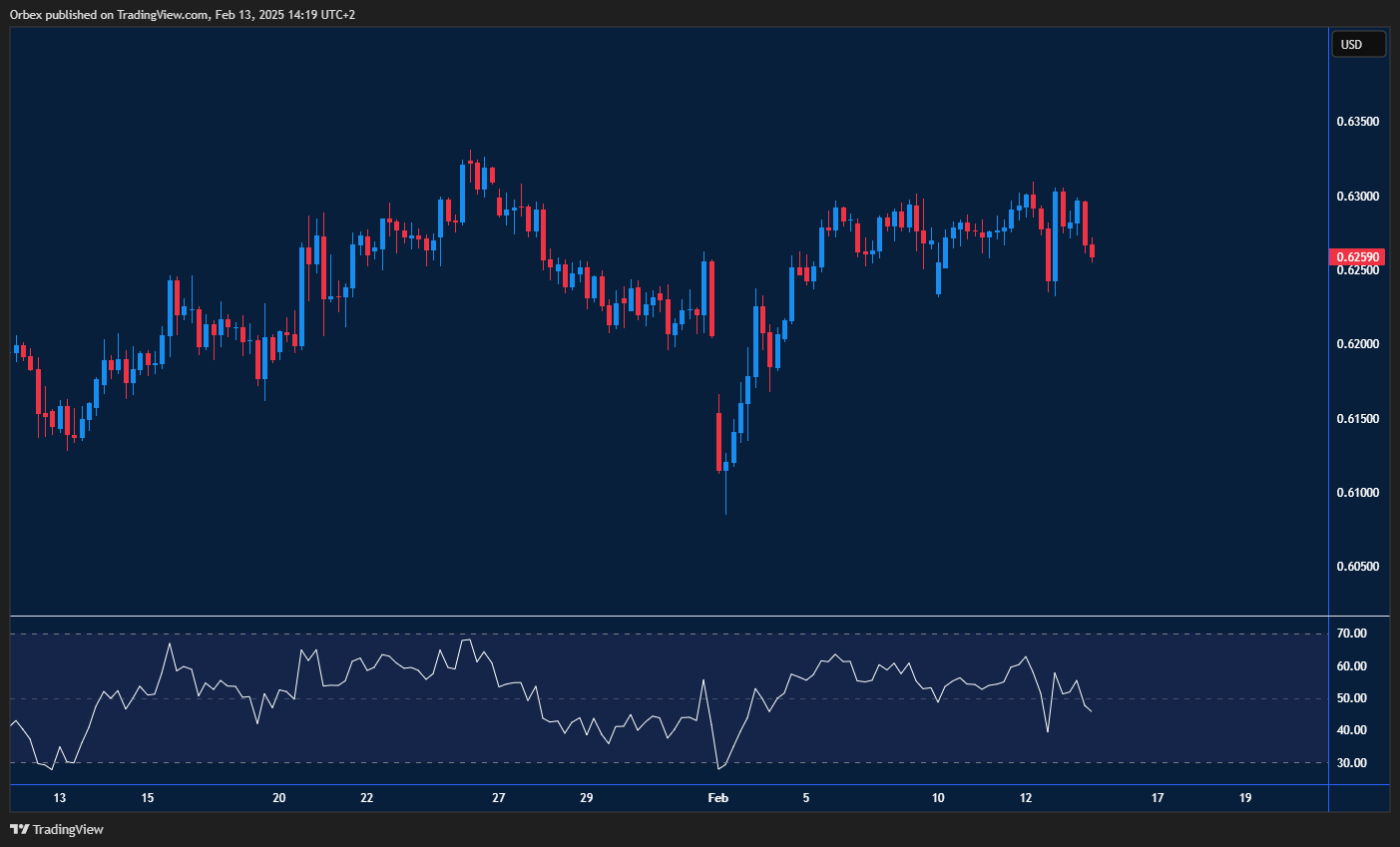Click the pane divider between price chart and RSI
Viewport: 1400px width, 847px height.
669,617
